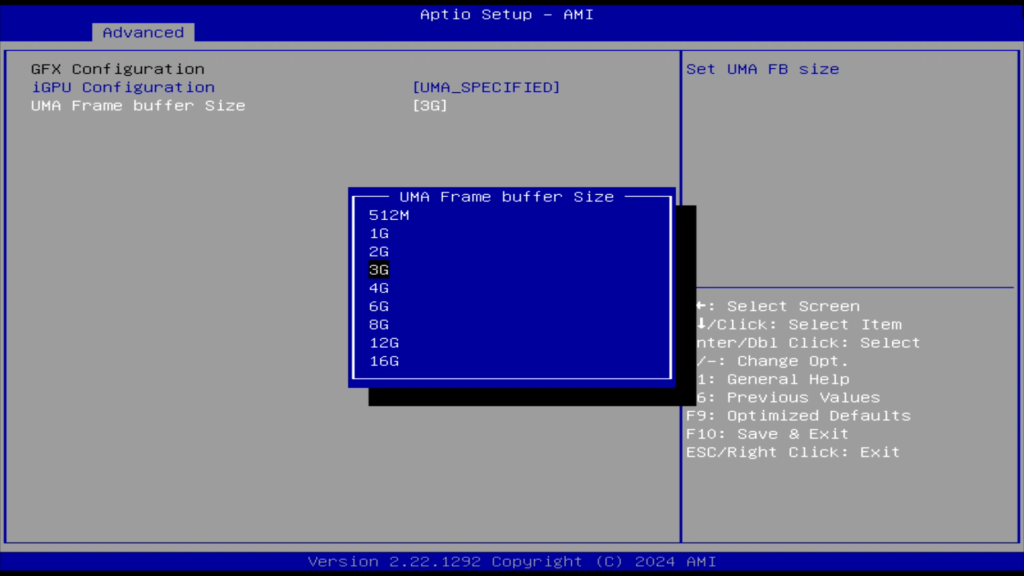Open the [3G] current value field
Image resolution: width=1024 pixels, height=576 pixels.
430,105
